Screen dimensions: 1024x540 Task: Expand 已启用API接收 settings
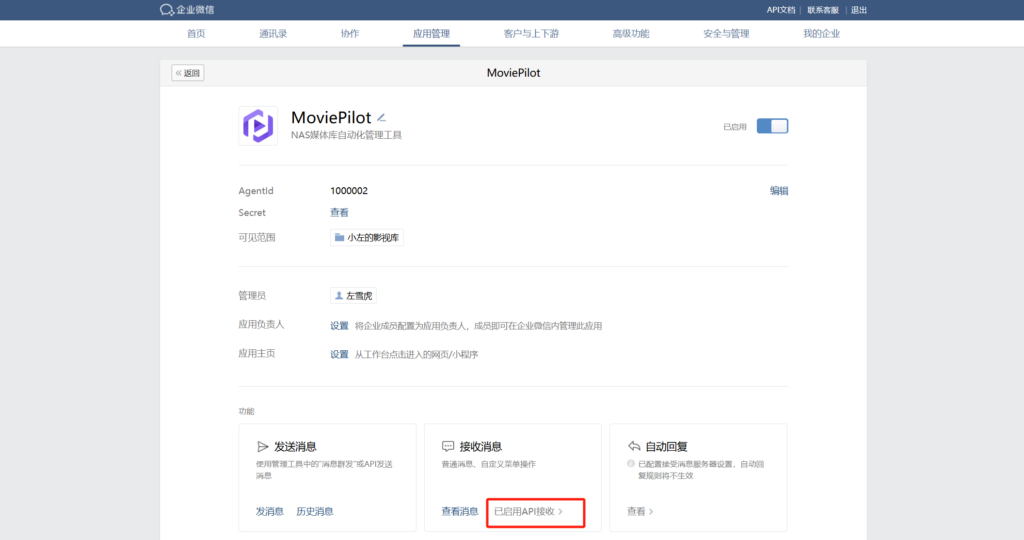pyautogui.click(x=528, y=511)
